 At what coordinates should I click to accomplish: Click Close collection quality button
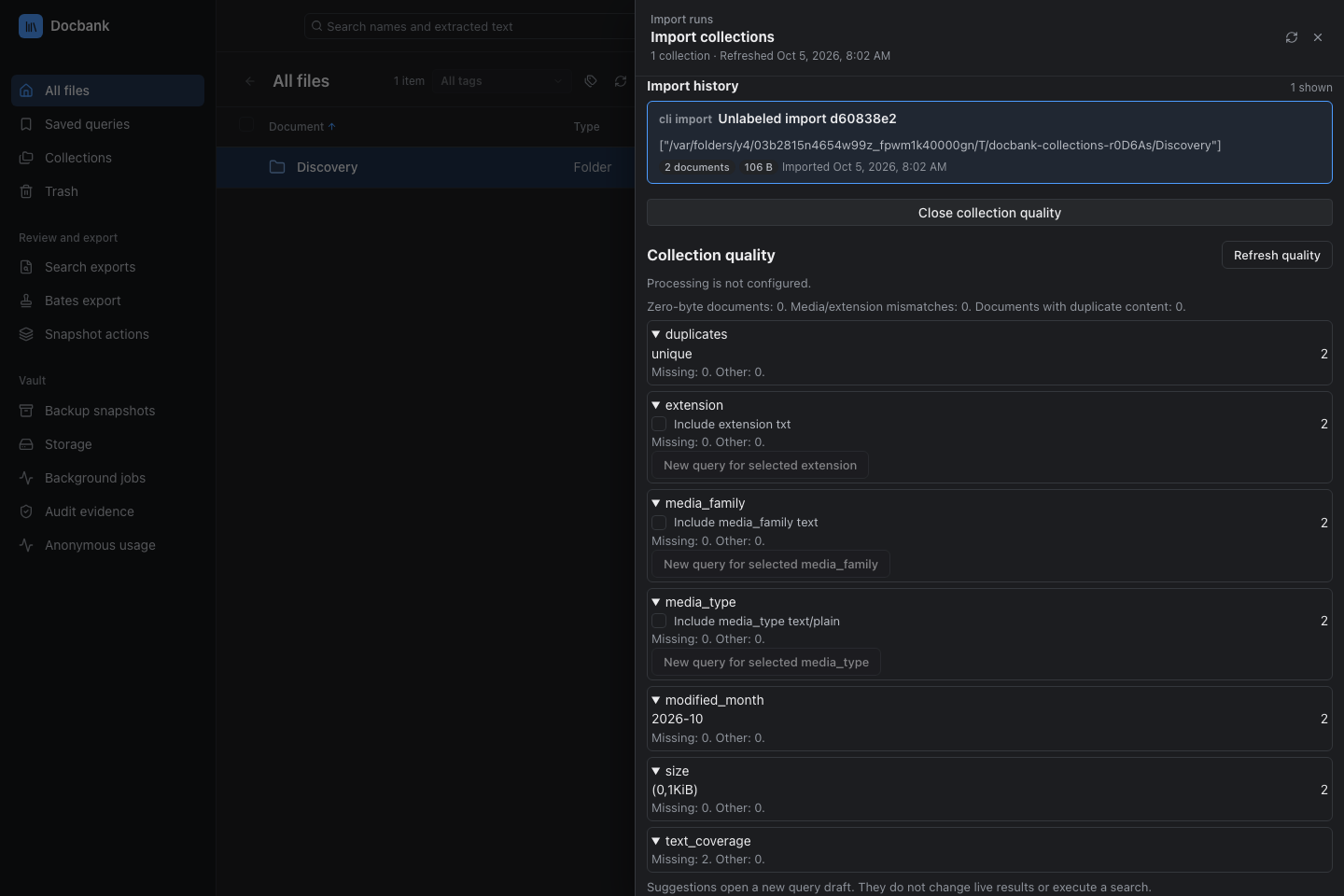[989, 213]
